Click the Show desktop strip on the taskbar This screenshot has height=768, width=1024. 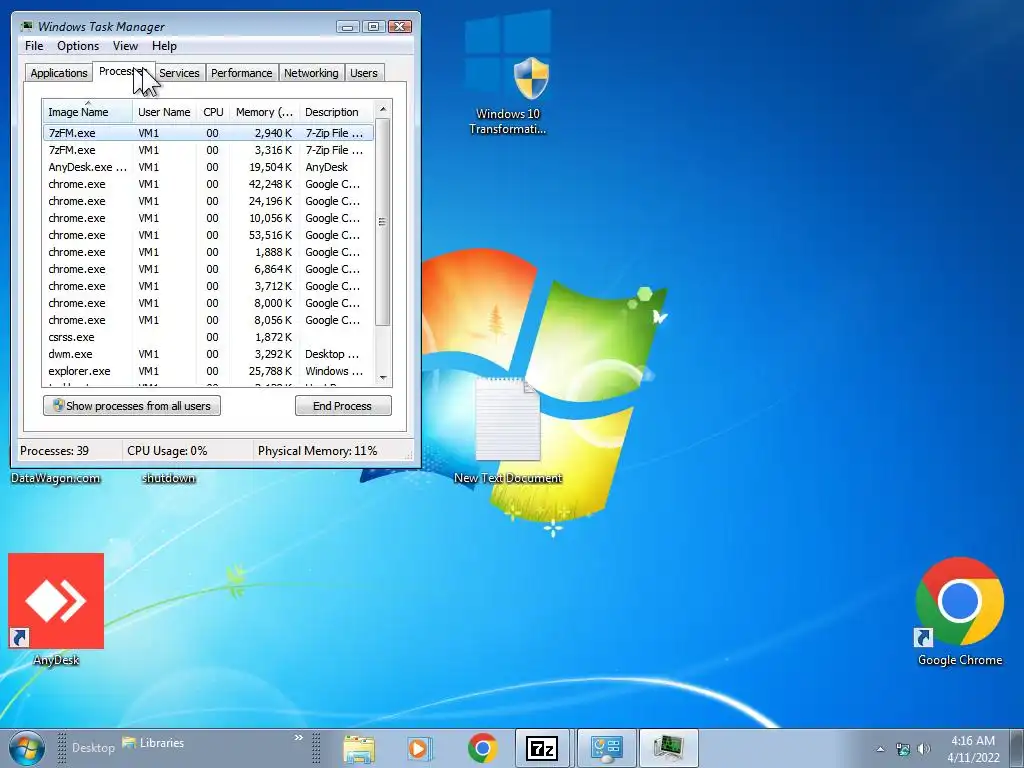(1017, 748)
